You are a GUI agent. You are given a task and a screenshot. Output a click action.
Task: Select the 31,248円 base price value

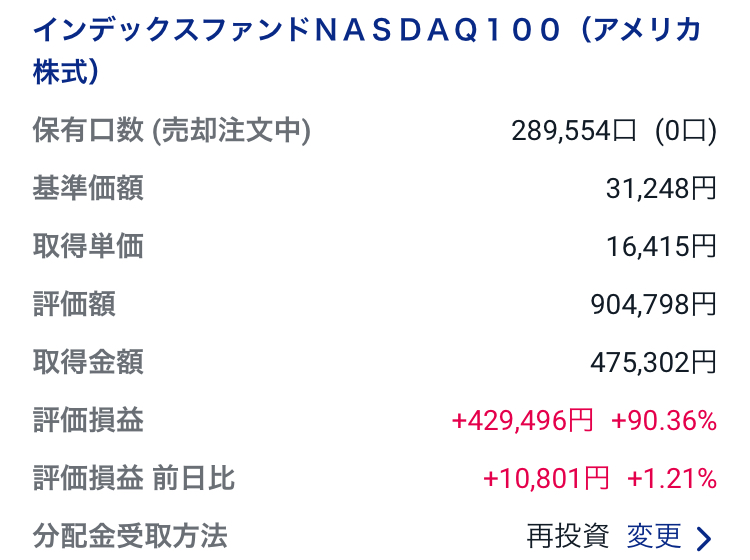click(x=661, y=188)
